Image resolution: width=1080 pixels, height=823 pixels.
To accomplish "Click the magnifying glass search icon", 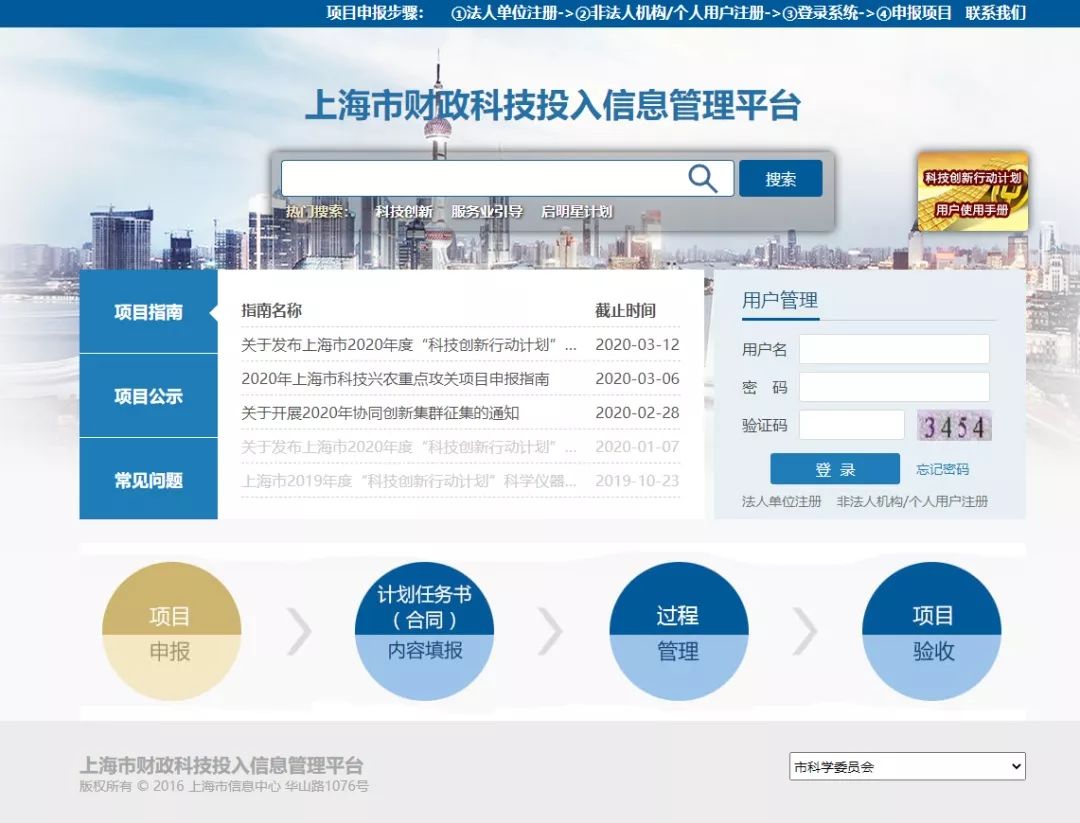I will [x=702, y=179].
